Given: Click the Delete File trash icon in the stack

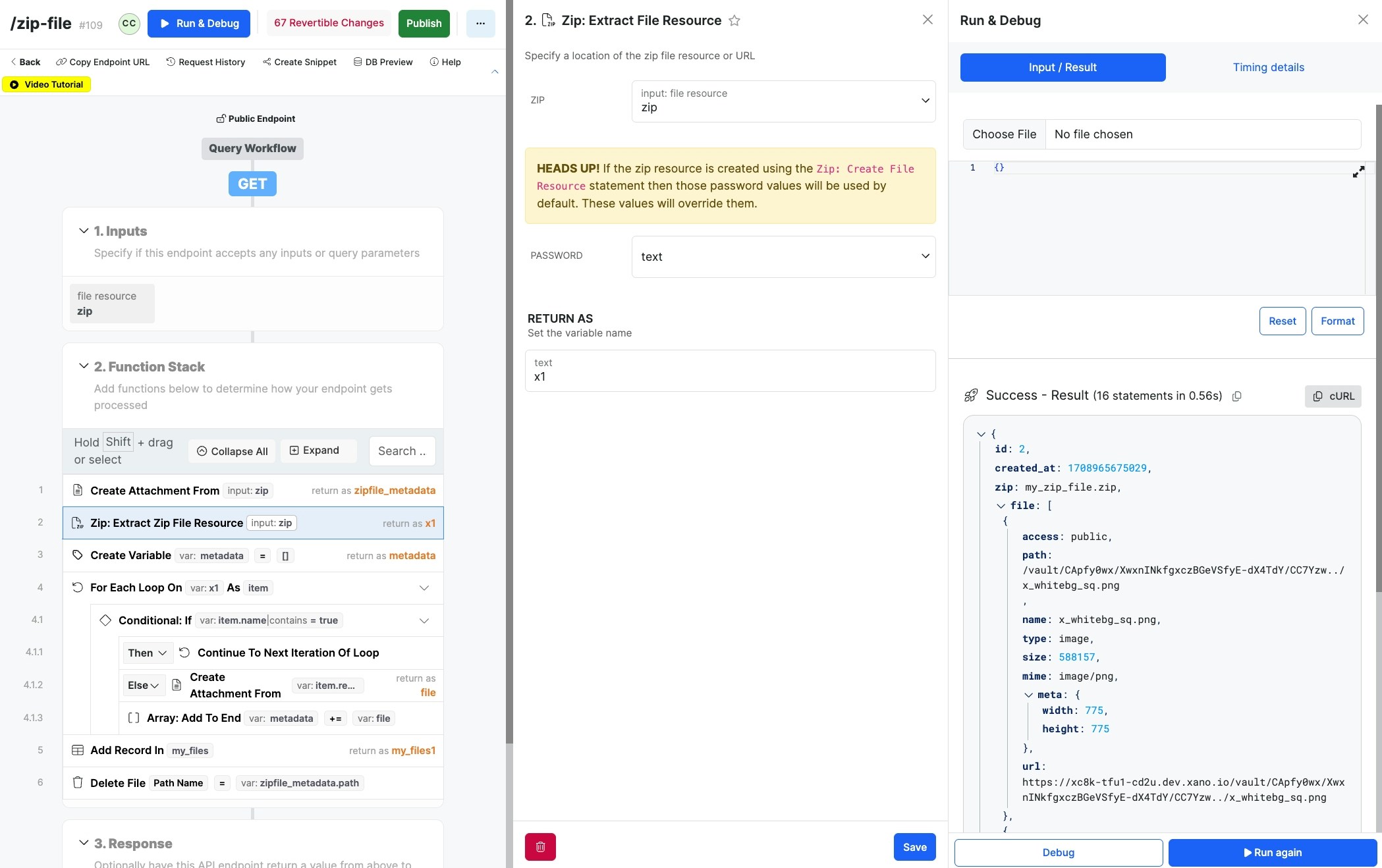Looking at the screenshot, I should (78, 782).
